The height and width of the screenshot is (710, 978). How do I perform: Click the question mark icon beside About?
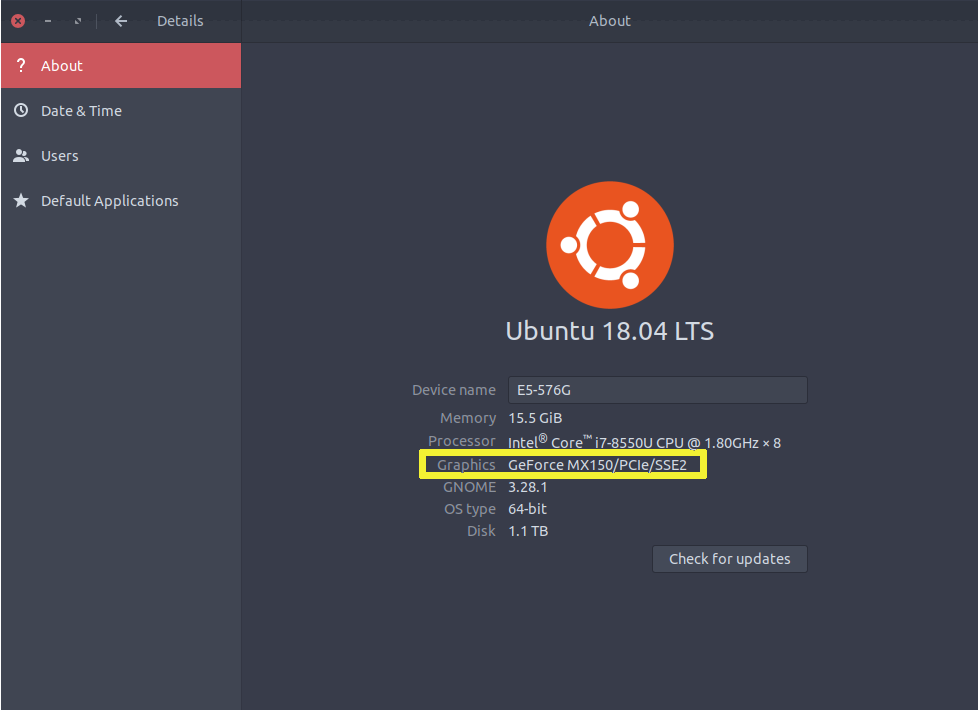pyautogui.click(x=21, y=66)
